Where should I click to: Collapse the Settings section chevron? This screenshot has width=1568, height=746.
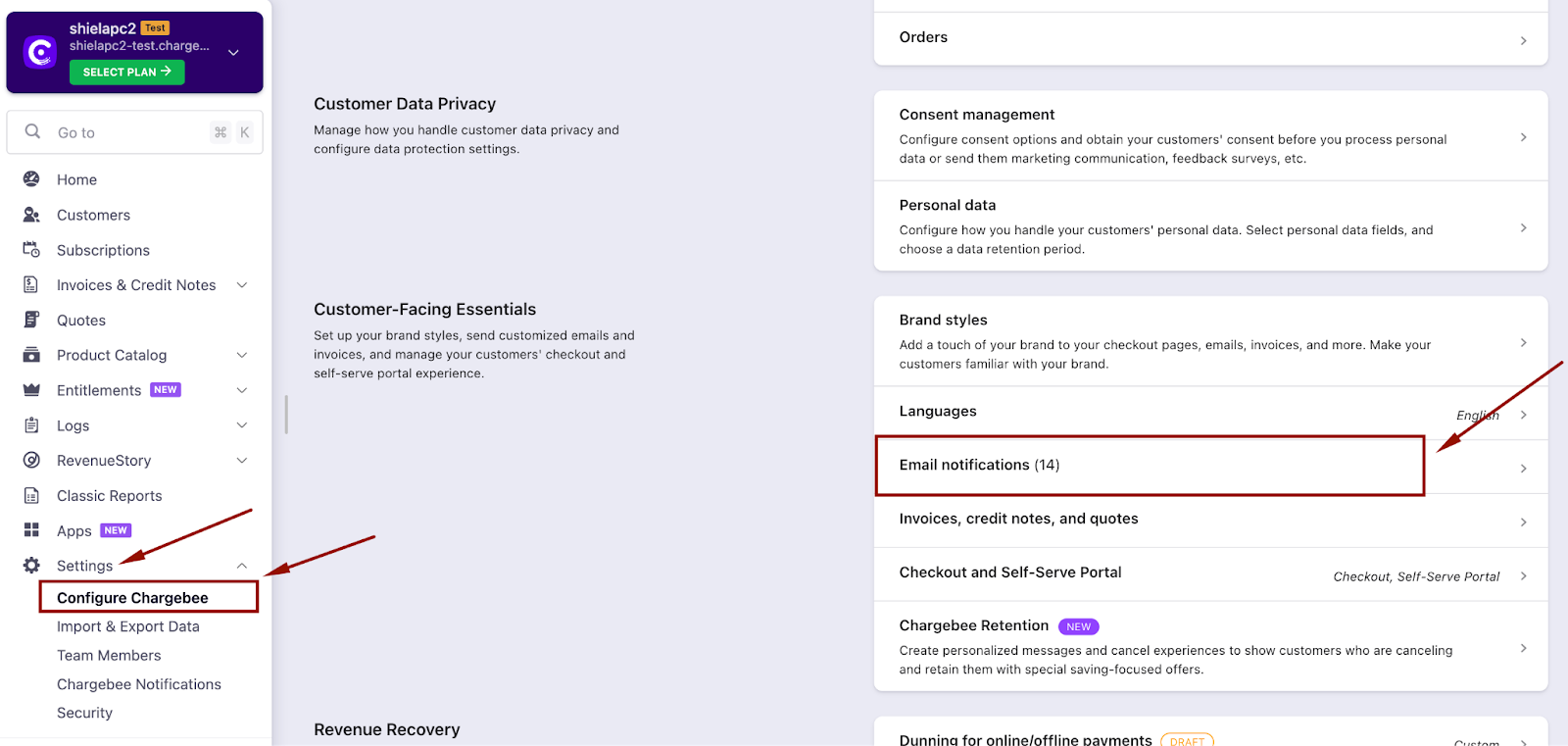click(x=242, y=566)
